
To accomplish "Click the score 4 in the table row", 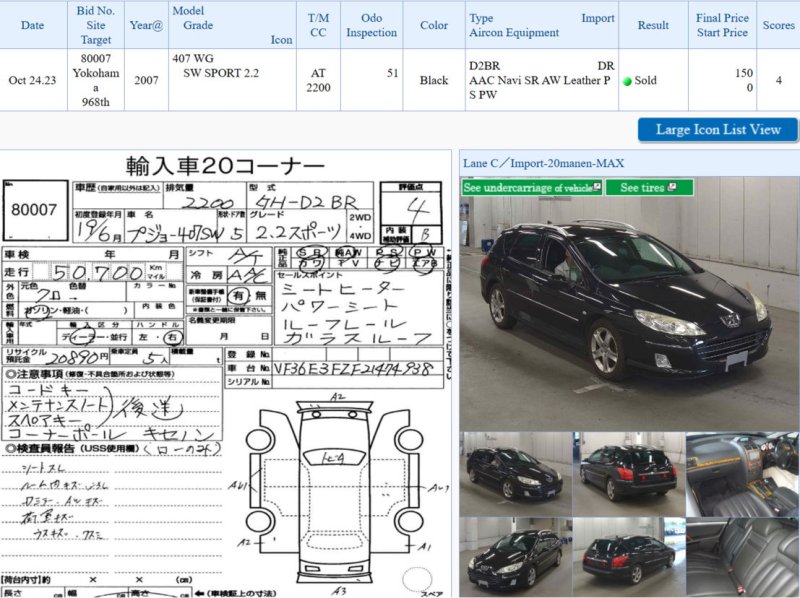I will coord(779,80).
